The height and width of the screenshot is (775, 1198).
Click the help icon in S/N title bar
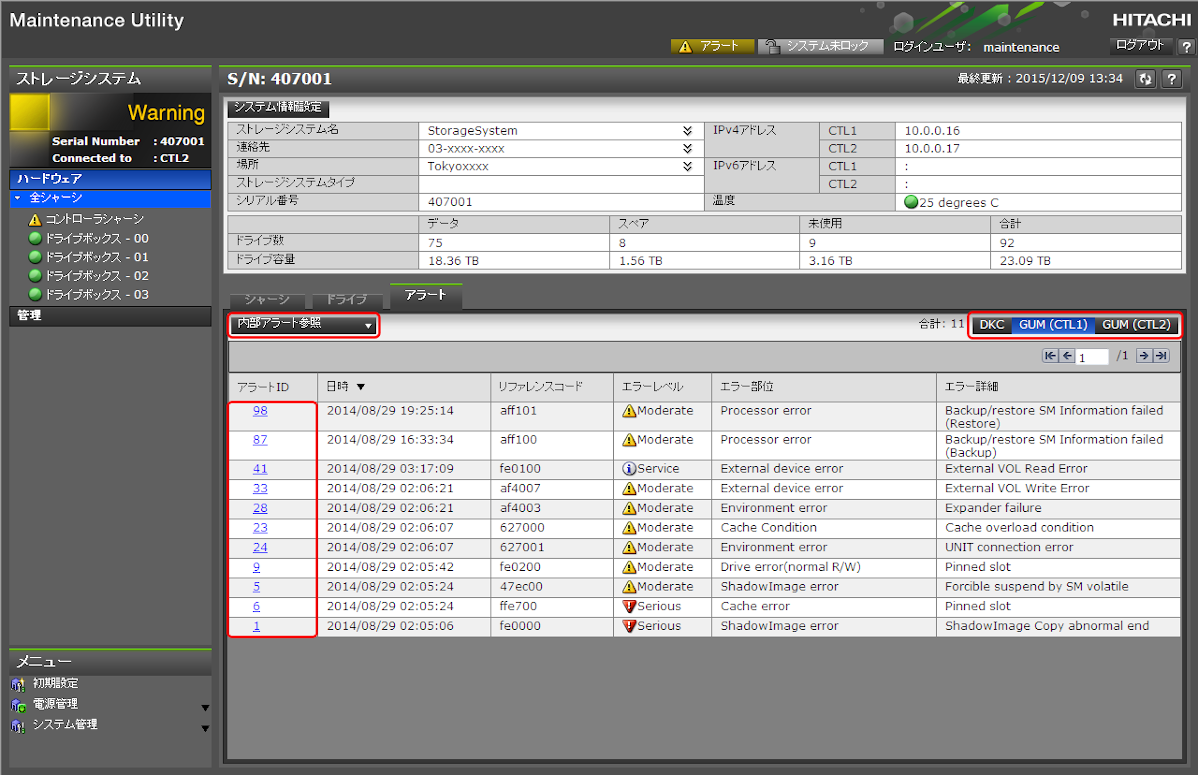(x=1171, y=79)
